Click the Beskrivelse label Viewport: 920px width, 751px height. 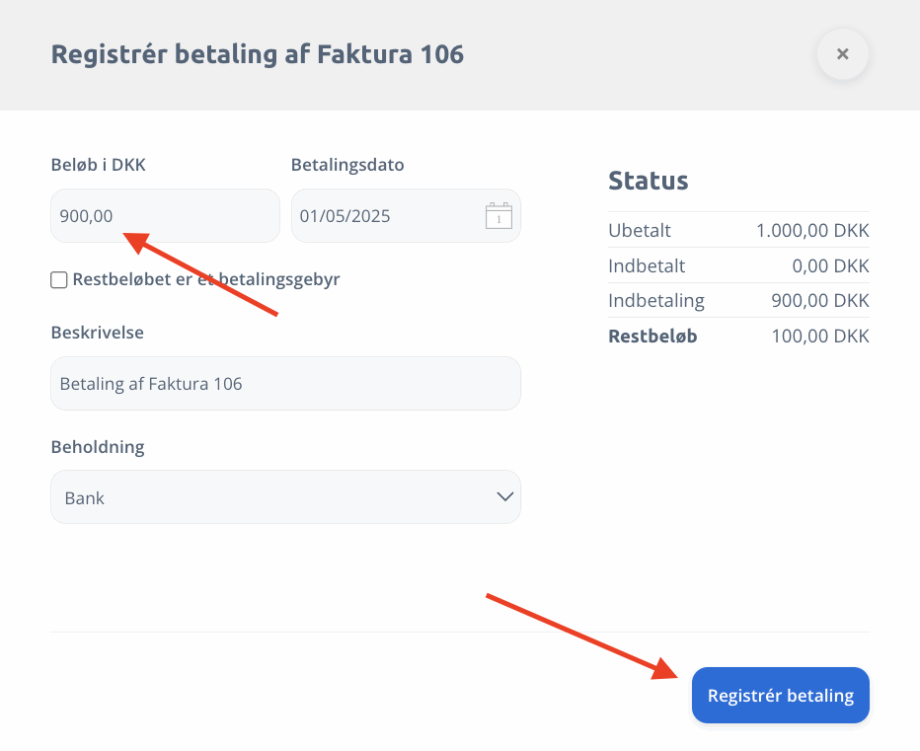pyautogui.click(x=97, y=333)
